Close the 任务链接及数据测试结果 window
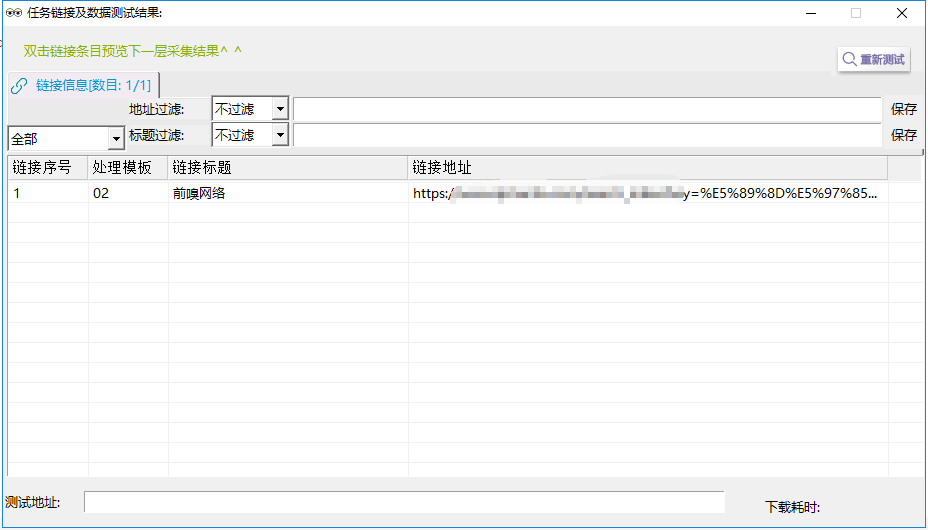928x530 pixels. 902,13
